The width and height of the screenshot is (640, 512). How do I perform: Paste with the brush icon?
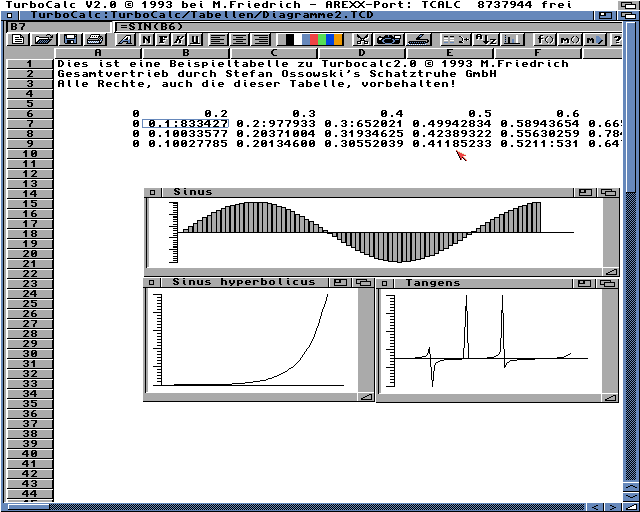[x=418, y=40]
